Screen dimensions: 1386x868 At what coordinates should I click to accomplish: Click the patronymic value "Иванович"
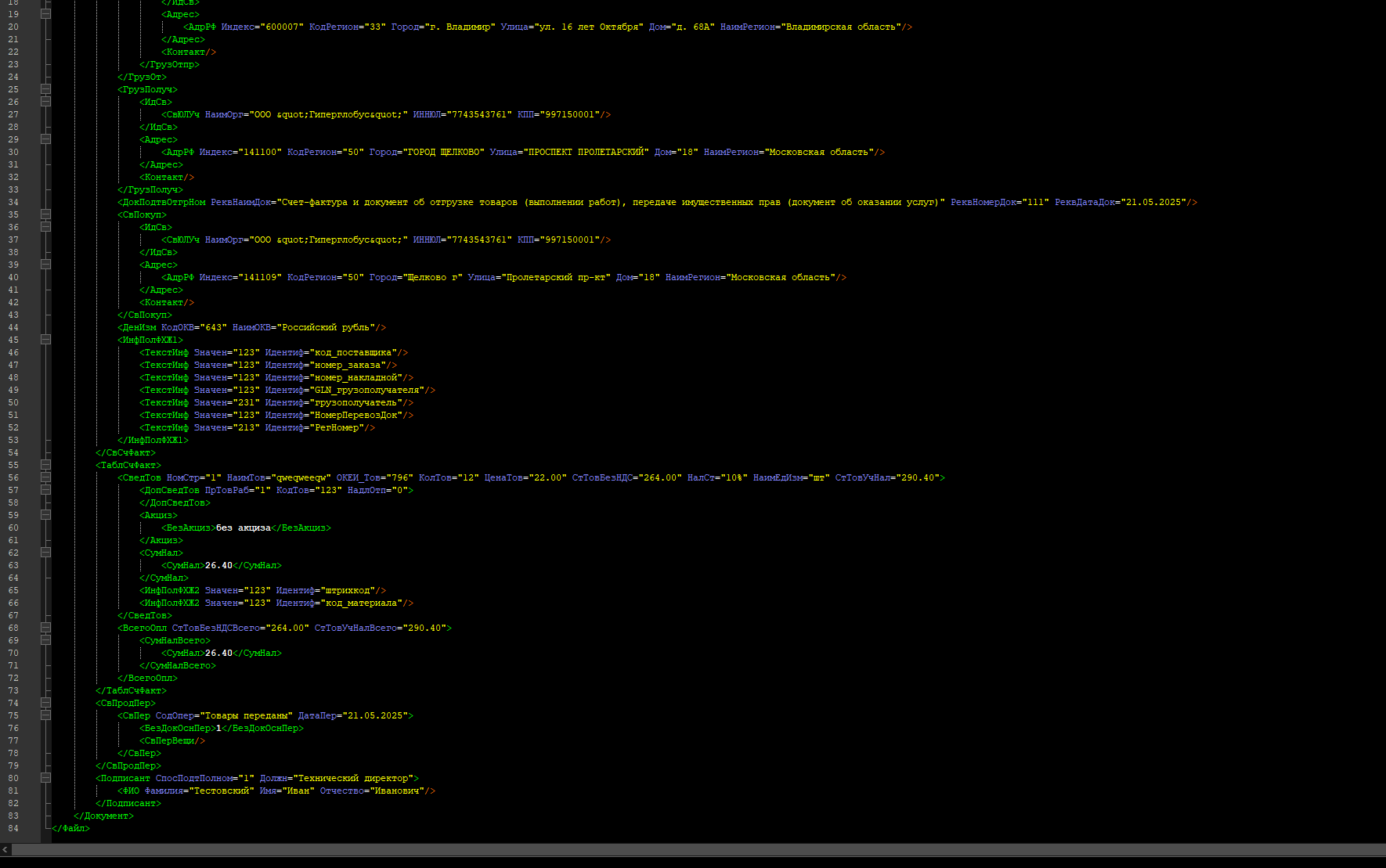(x=397, y=791)
